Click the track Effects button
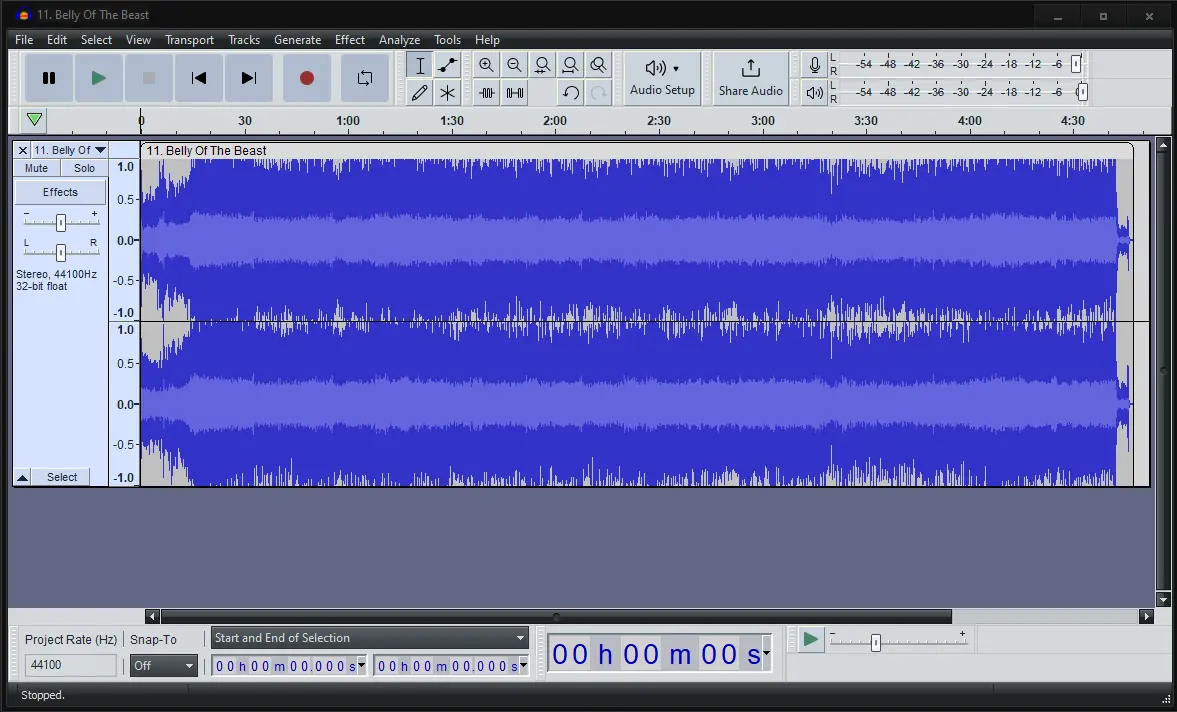The height and width of the screenshot is (712, 1177). click(x=60, y=192)
